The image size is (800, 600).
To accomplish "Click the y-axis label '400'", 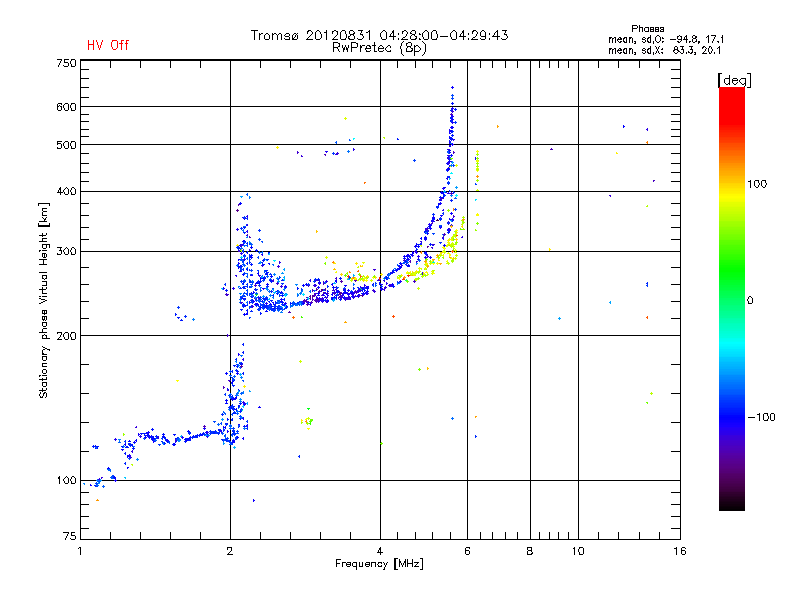I will [x=66, y=191].
